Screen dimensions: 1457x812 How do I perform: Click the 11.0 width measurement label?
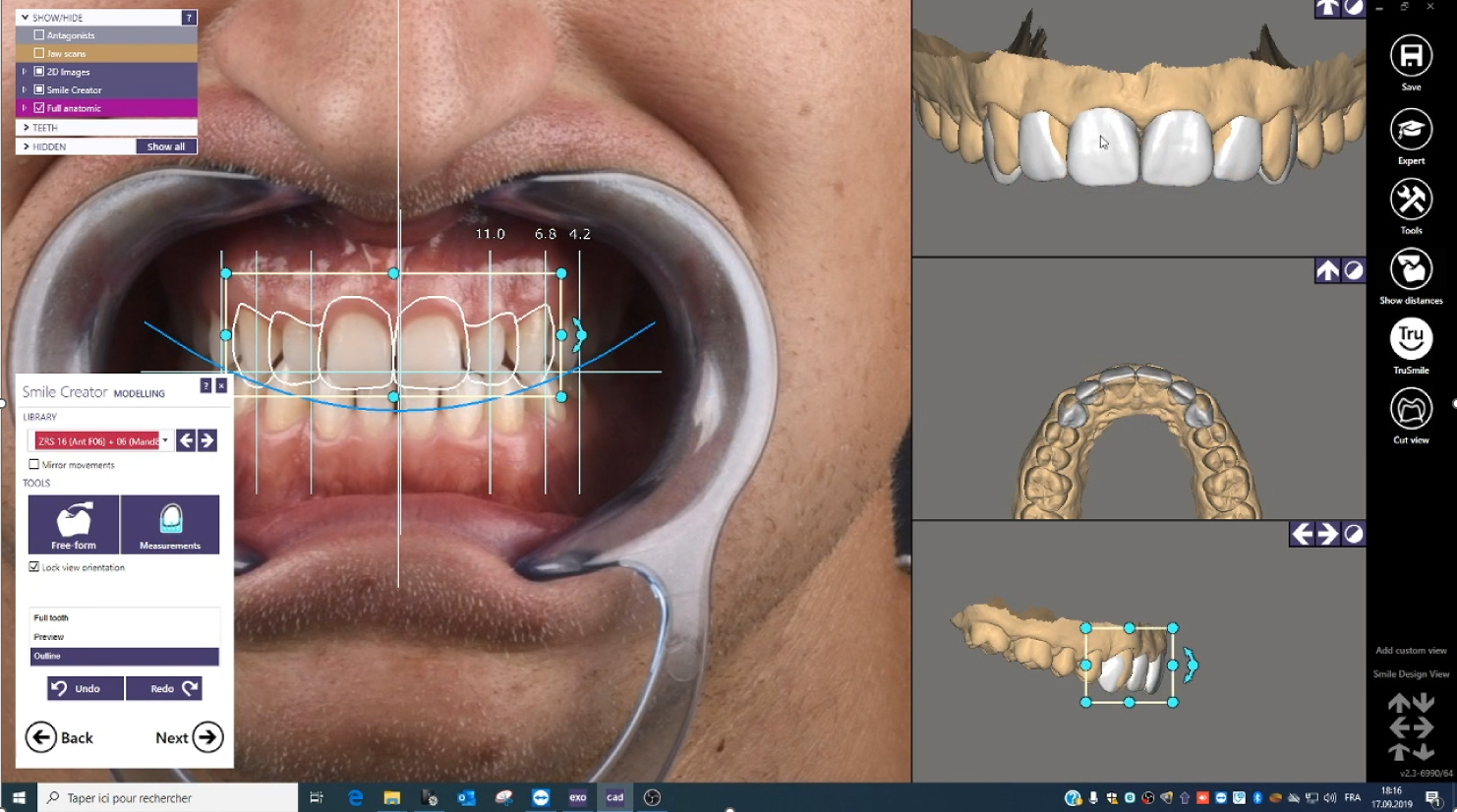(x=490, y=234)
